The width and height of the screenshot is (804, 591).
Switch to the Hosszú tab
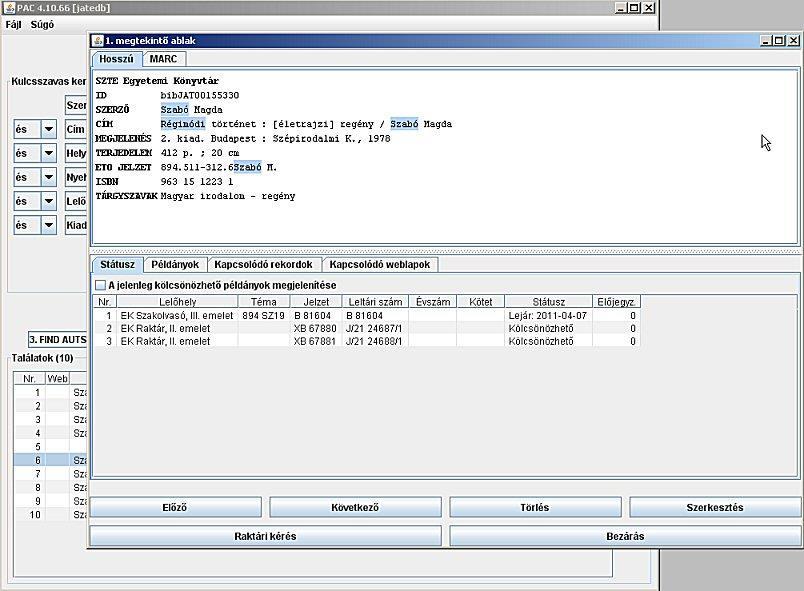(116, 59)
